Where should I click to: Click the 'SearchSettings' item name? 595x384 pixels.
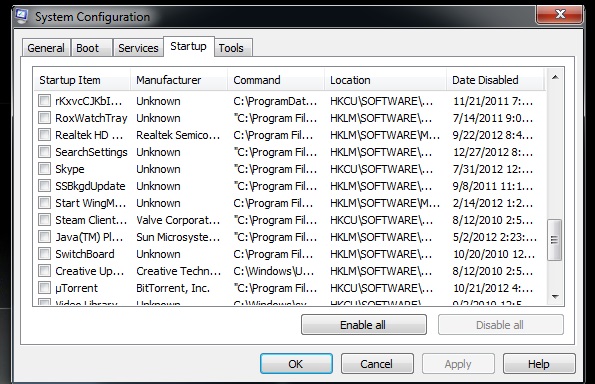pyautogui.click(x=91, y=152)
